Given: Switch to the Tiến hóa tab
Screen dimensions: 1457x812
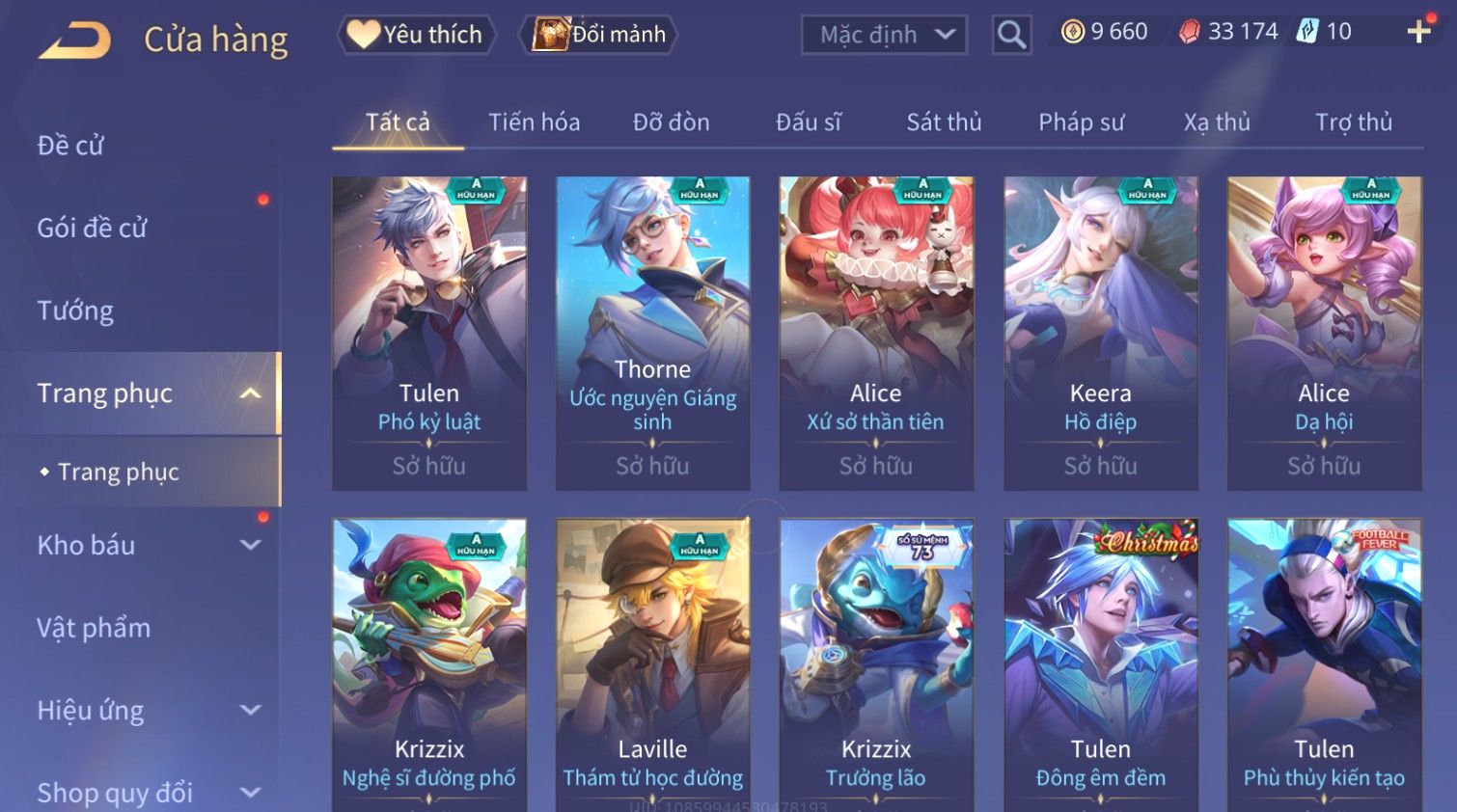Looking at the screenshot, I should pyautogui.click(x=534, y=122).
